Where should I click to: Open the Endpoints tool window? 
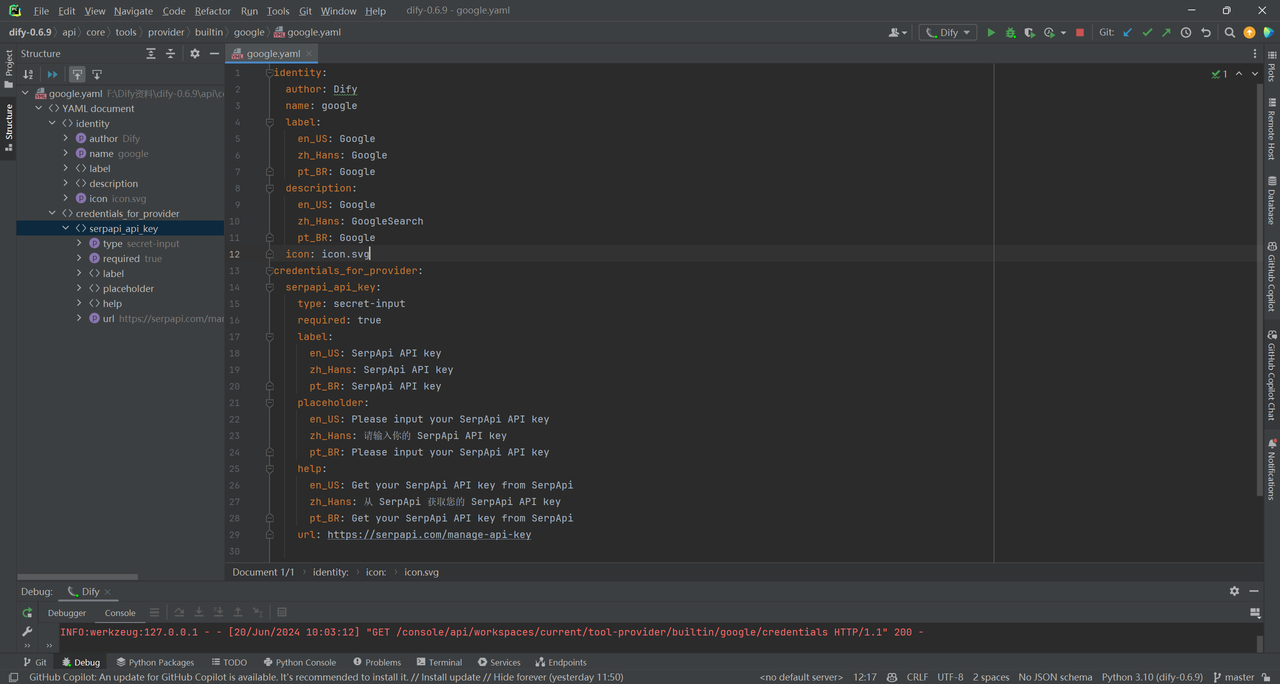561,662
